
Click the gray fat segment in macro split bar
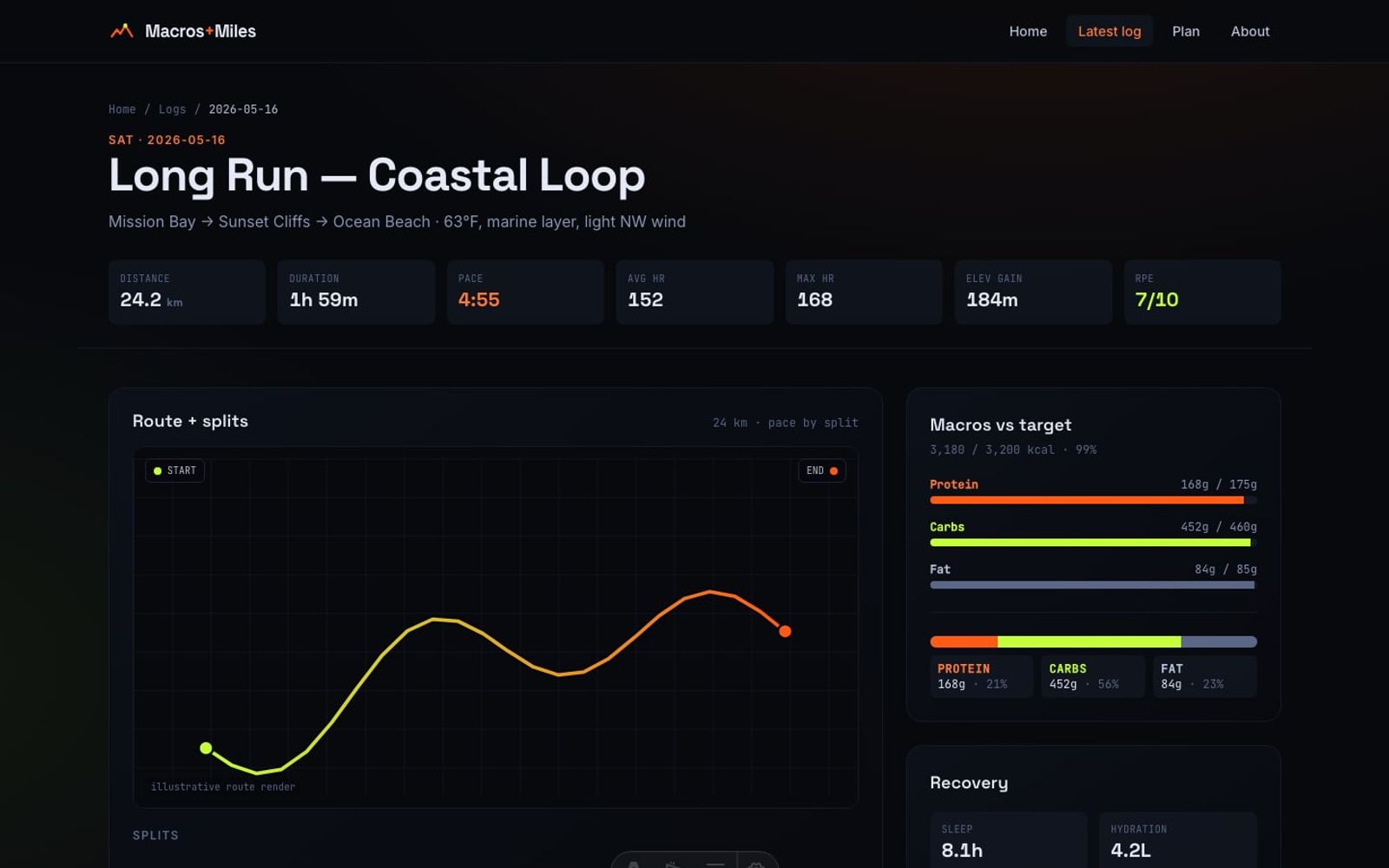pyautogui.click(x=1219, y=642)
